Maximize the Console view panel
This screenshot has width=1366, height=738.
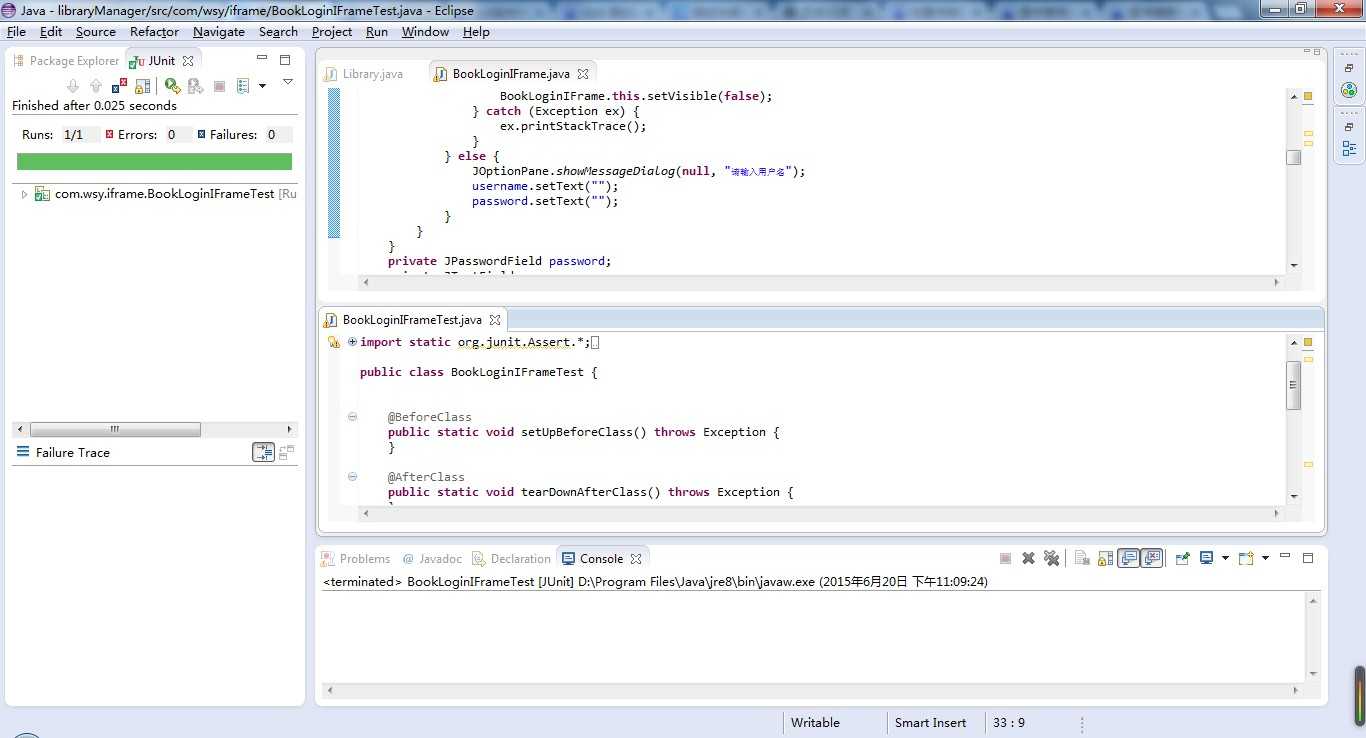tap(1308, 558)
